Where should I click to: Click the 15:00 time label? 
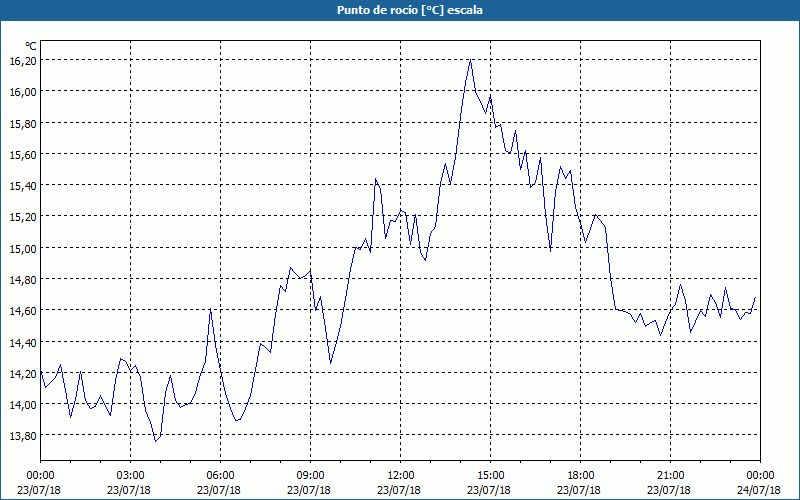[490, 476]
